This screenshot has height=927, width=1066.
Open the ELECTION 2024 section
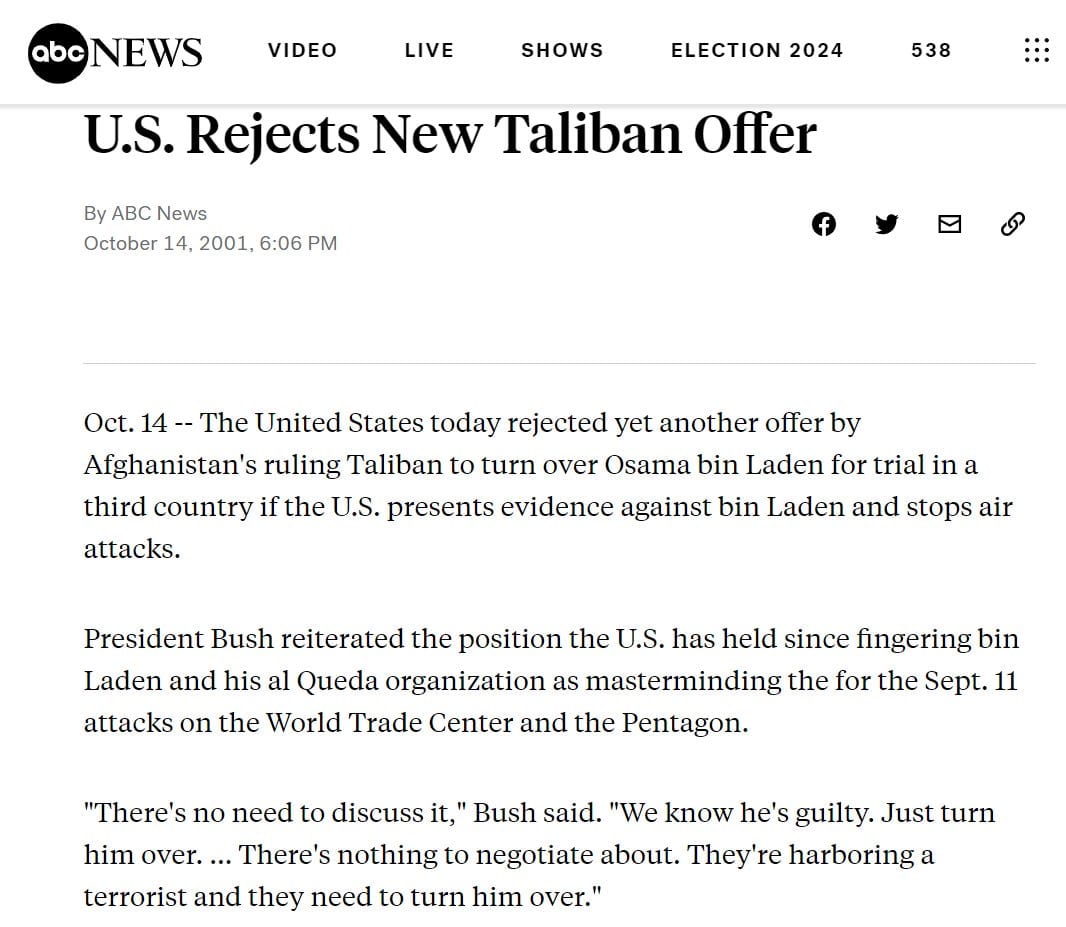point(757,50)
